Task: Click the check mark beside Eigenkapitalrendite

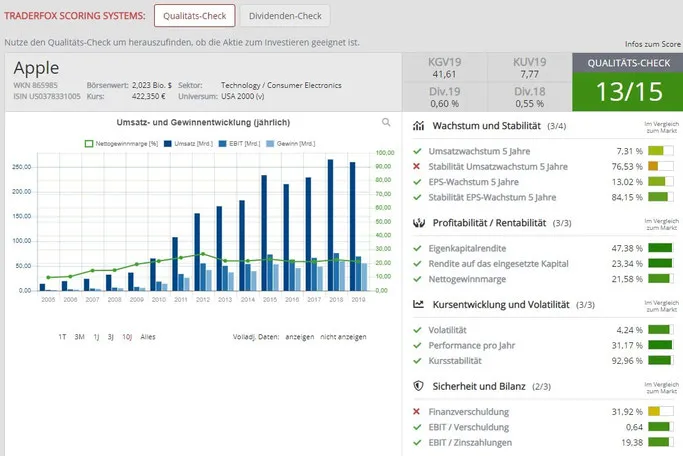Action: (417, 248)
